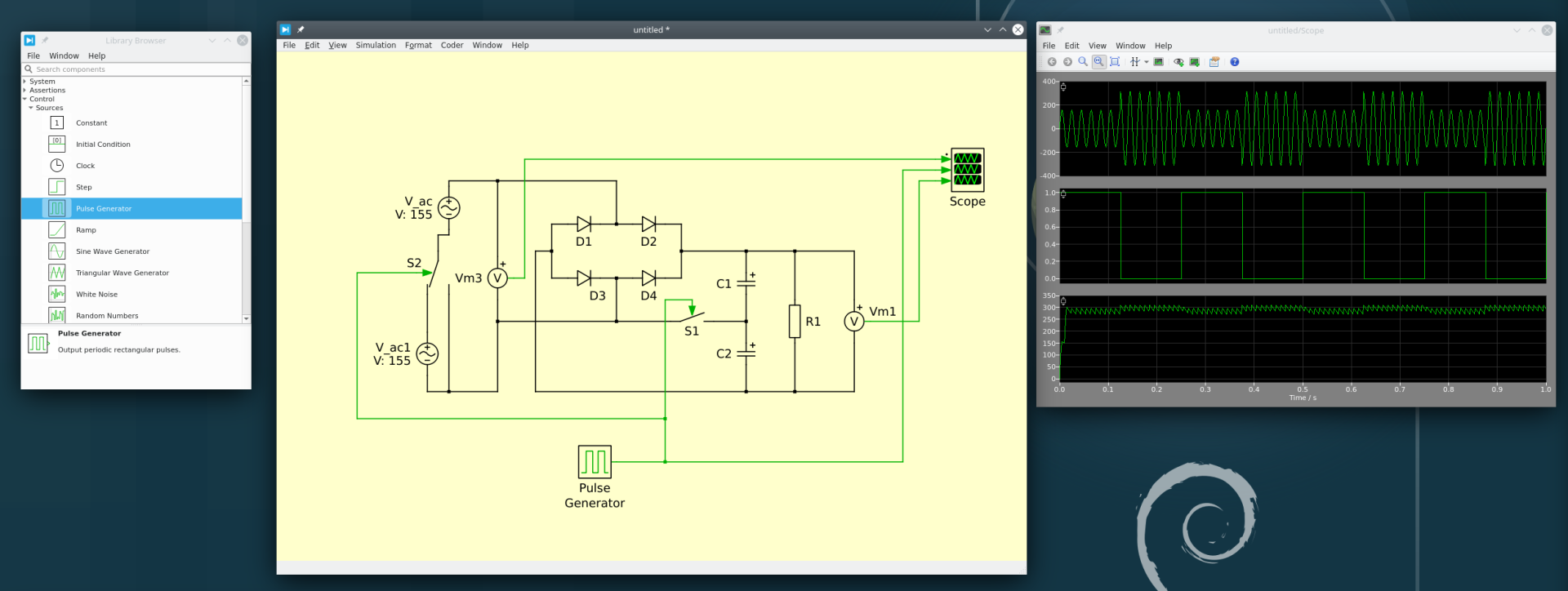The width and height of the screenshot is (1568, 591).
Task: Select the Clock block icon in library
Action: click(56, 165)
